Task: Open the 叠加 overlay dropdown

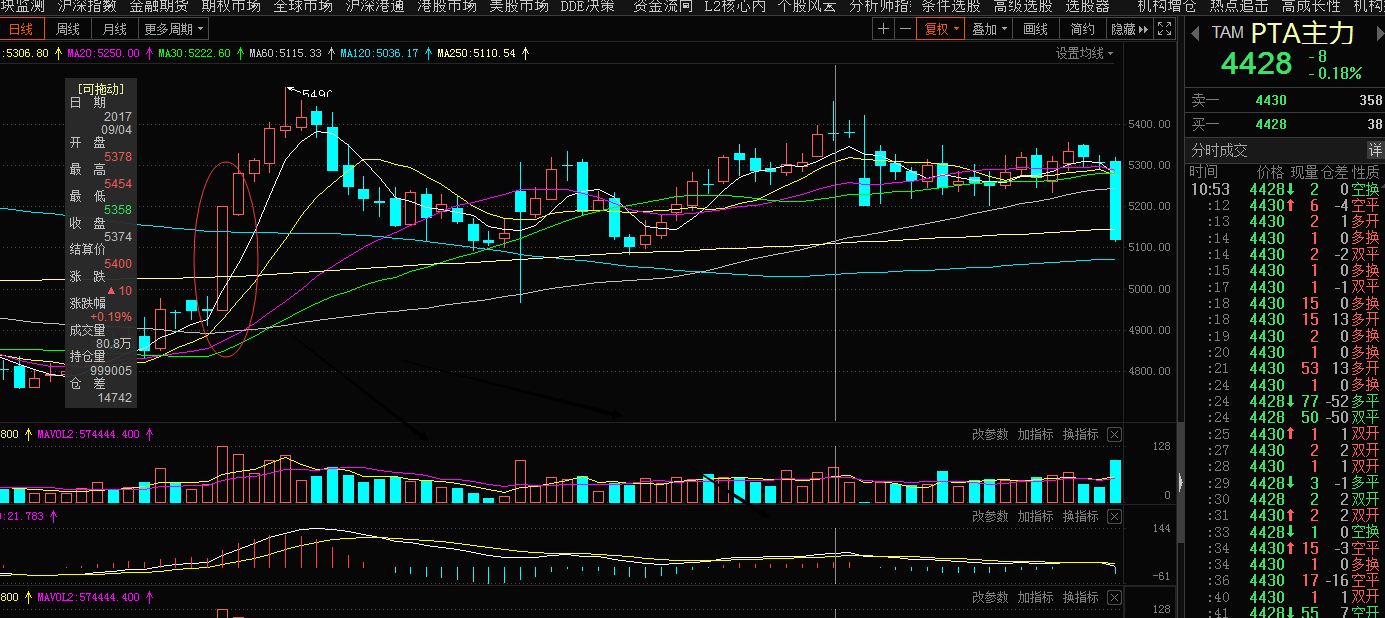Action: [x=990, y=29]
